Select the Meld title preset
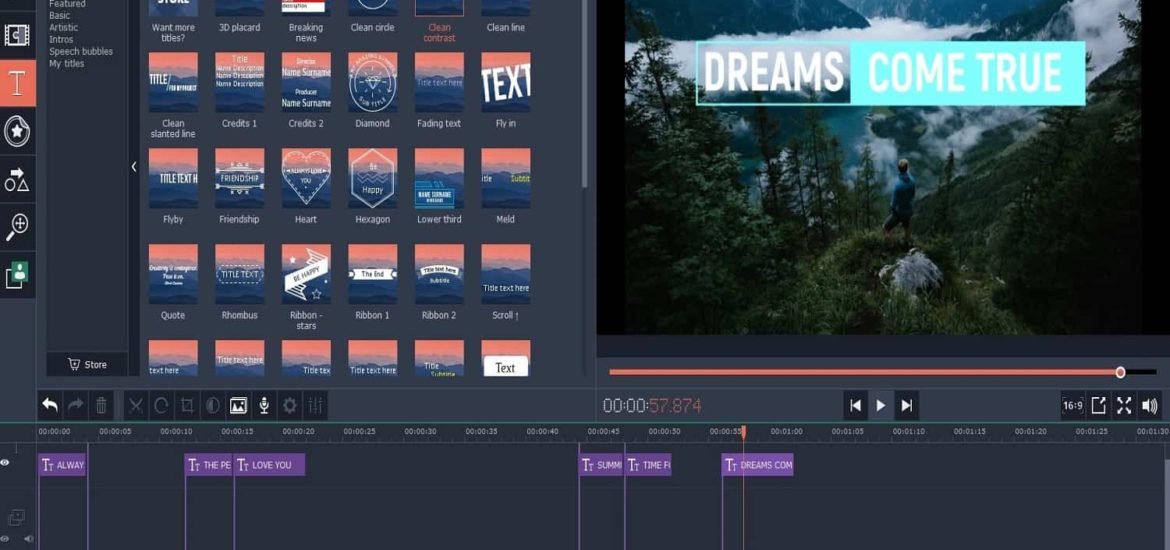Viewport: 1170px width, 550px height. coord(506,178)
